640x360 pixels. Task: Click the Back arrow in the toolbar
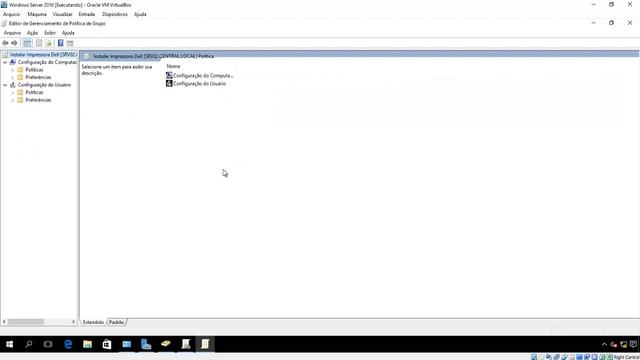[x=5, y=43]
